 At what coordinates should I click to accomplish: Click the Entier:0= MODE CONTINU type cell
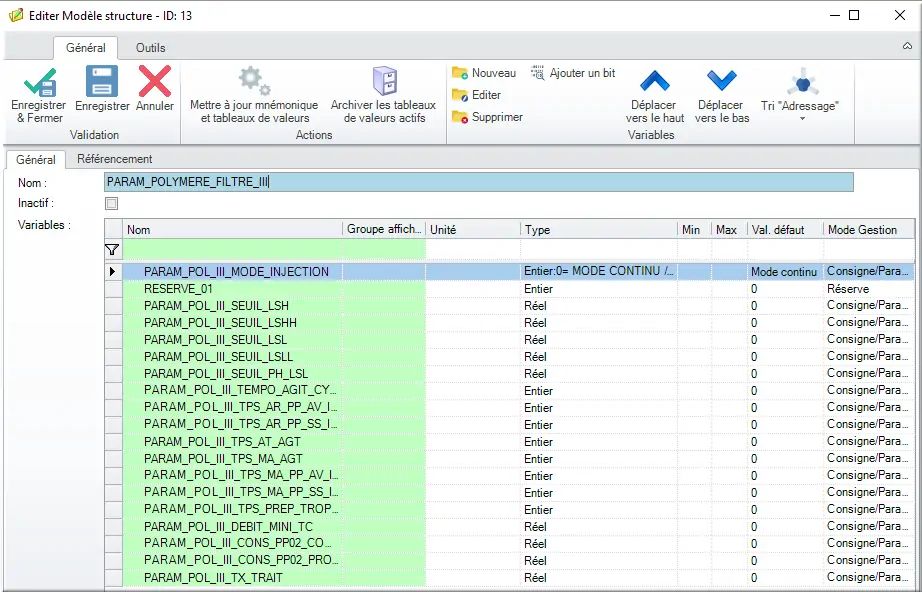pos(599,272)
